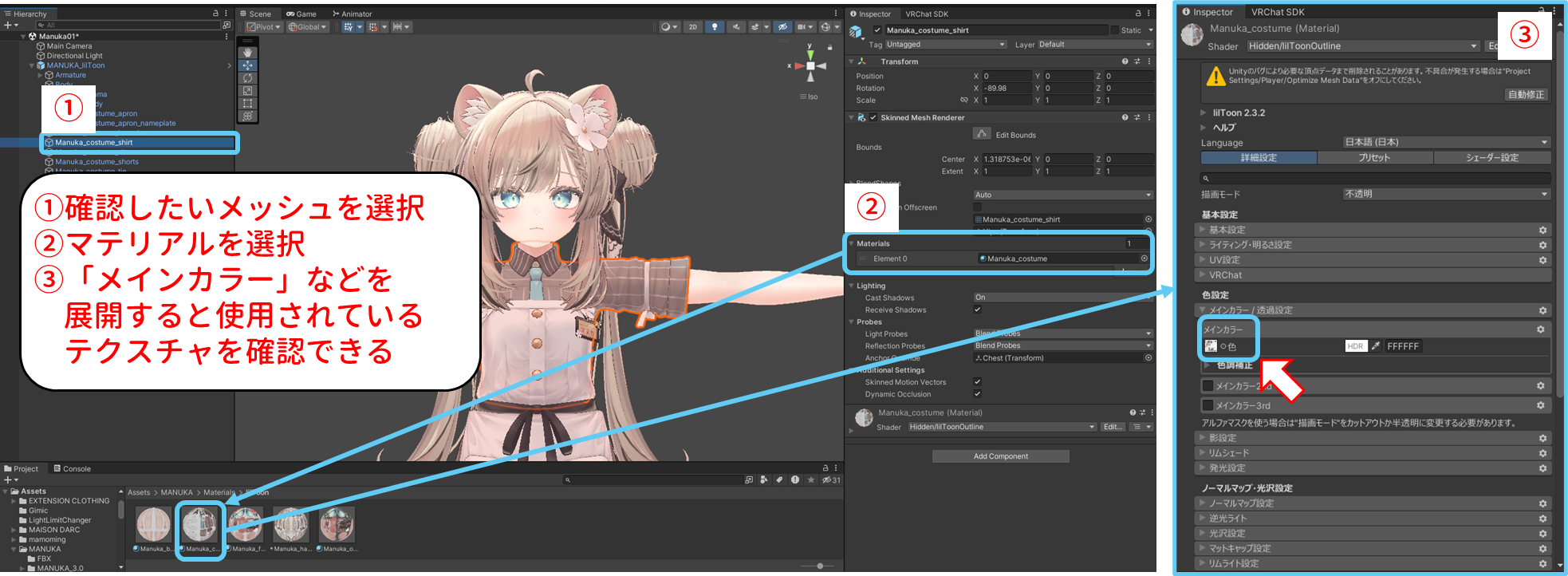The image size is (1568, 576).
Task: Click the eyedropper next to HDR color
Action: 1376,346
